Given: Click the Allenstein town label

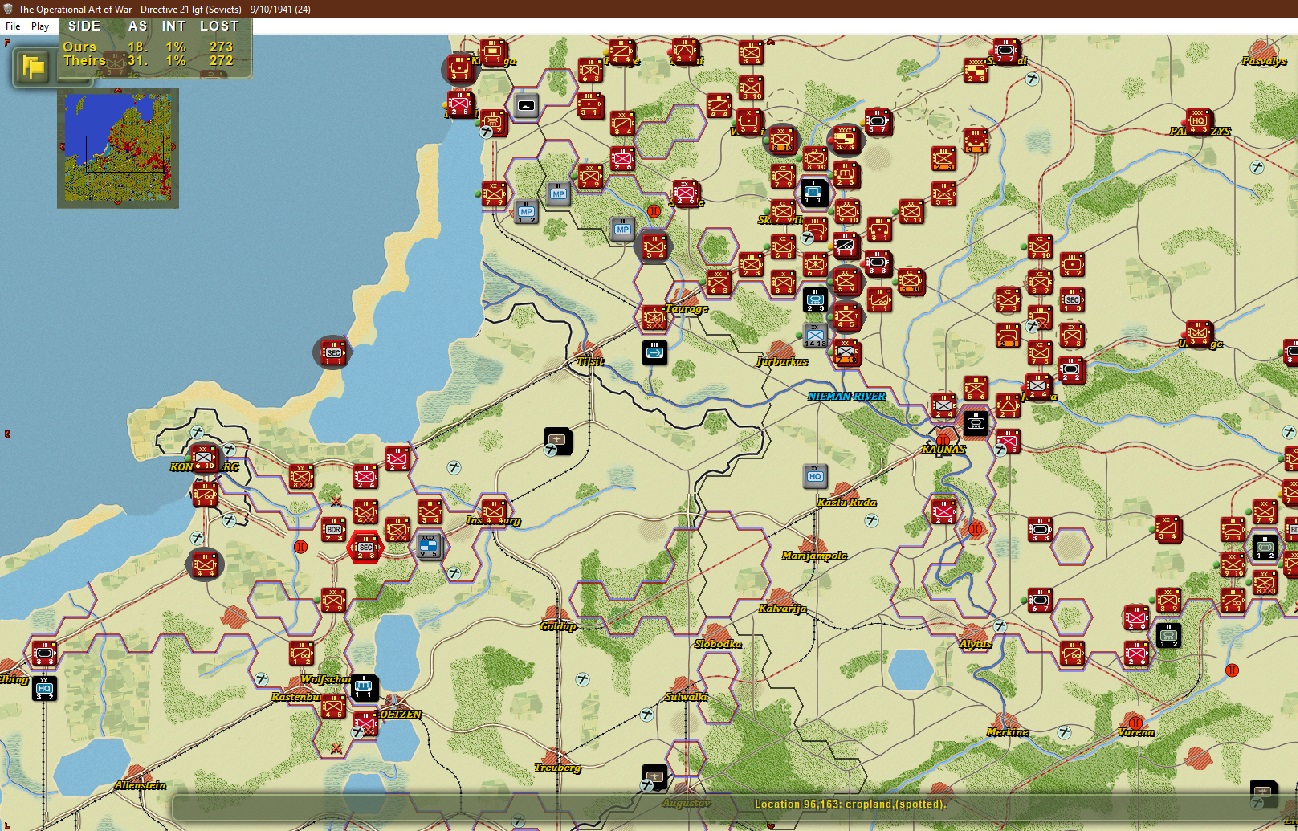Looking at the screenshot, I should click(140, 786).
